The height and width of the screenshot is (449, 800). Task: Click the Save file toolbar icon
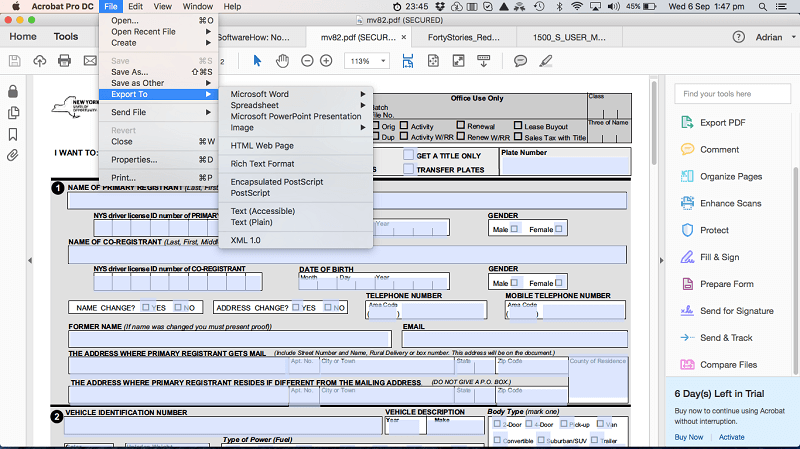15,61
